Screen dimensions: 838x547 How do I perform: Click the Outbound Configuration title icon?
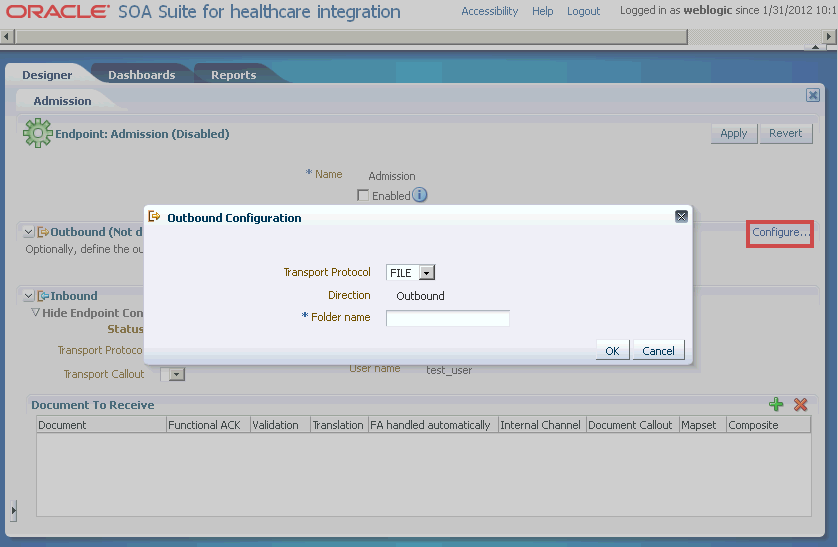click(154, 216)
